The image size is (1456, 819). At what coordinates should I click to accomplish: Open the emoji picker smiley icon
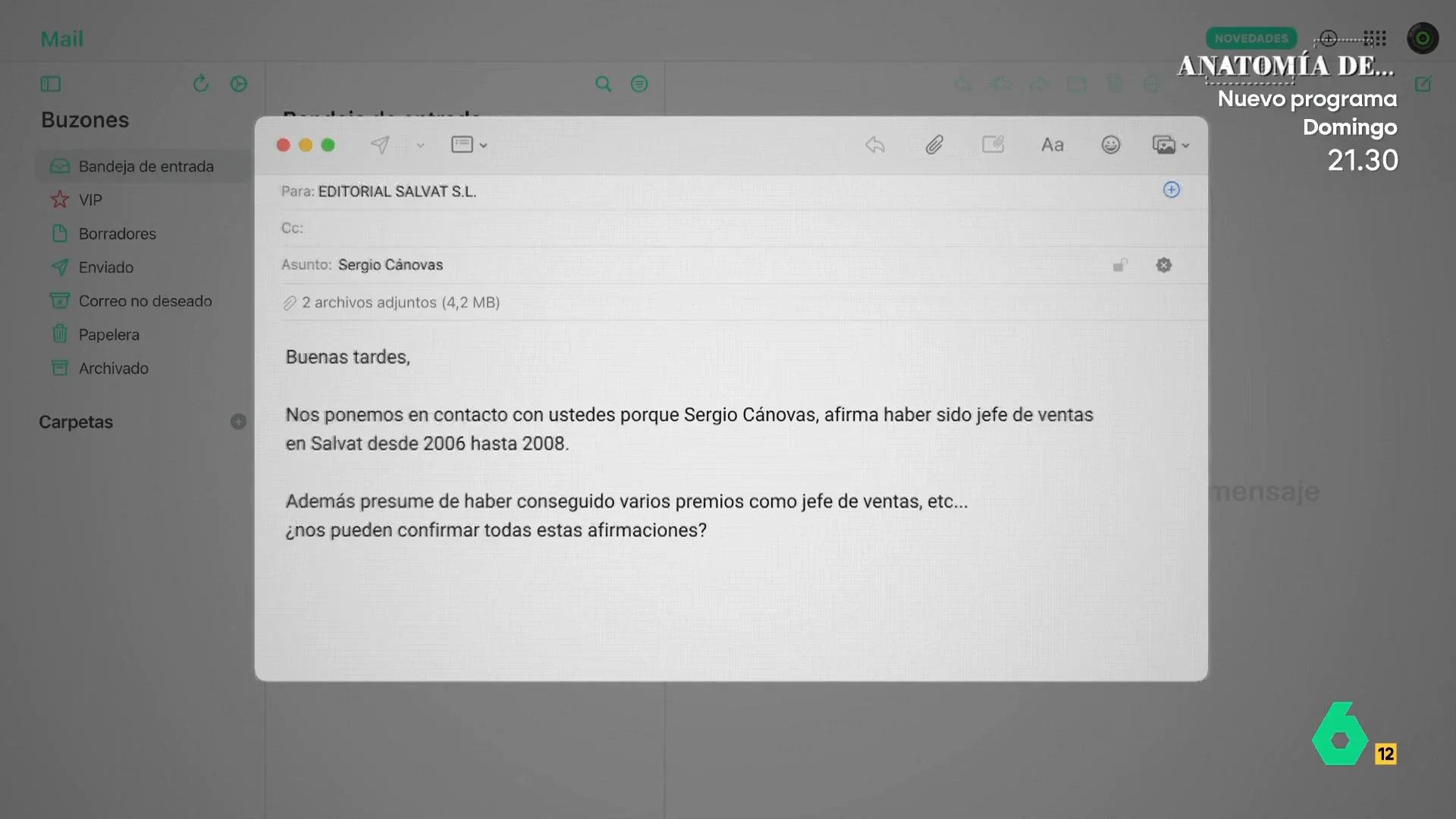pos(1110,145)
